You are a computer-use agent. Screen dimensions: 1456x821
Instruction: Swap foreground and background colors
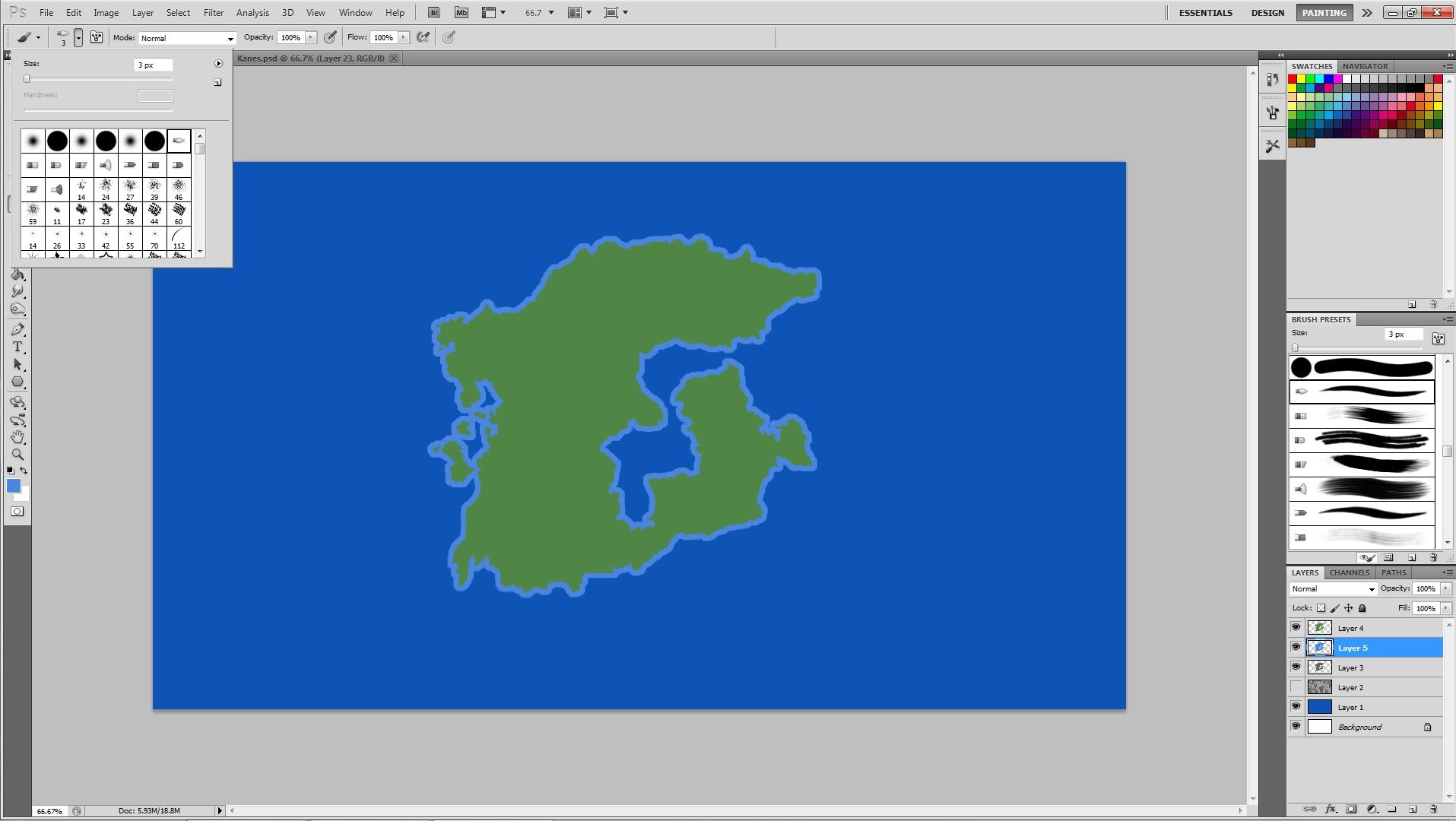[x=24, y=471]
